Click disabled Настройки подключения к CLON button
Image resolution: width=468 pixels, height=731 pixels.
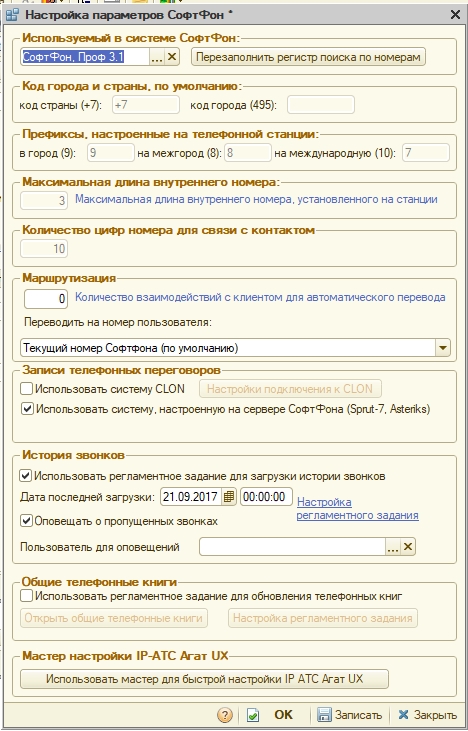point(290,389)
